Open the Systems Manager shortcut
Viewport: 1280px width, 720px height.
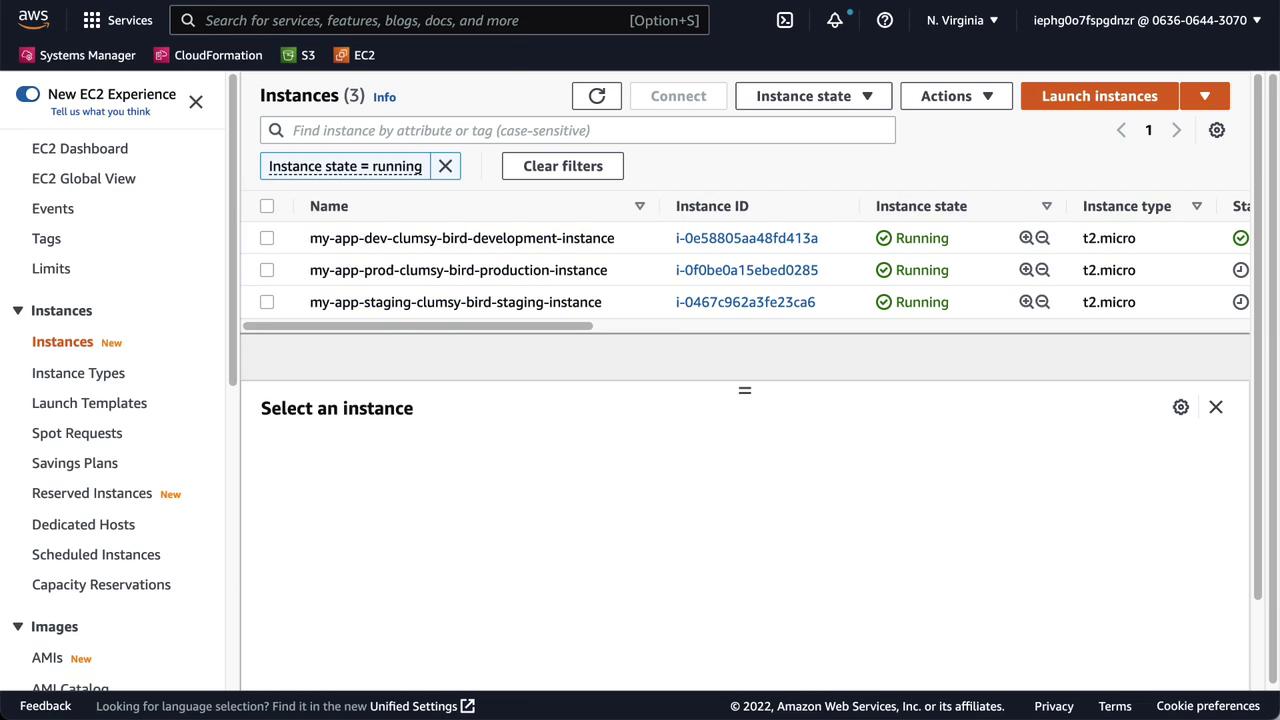click(78, 55)
